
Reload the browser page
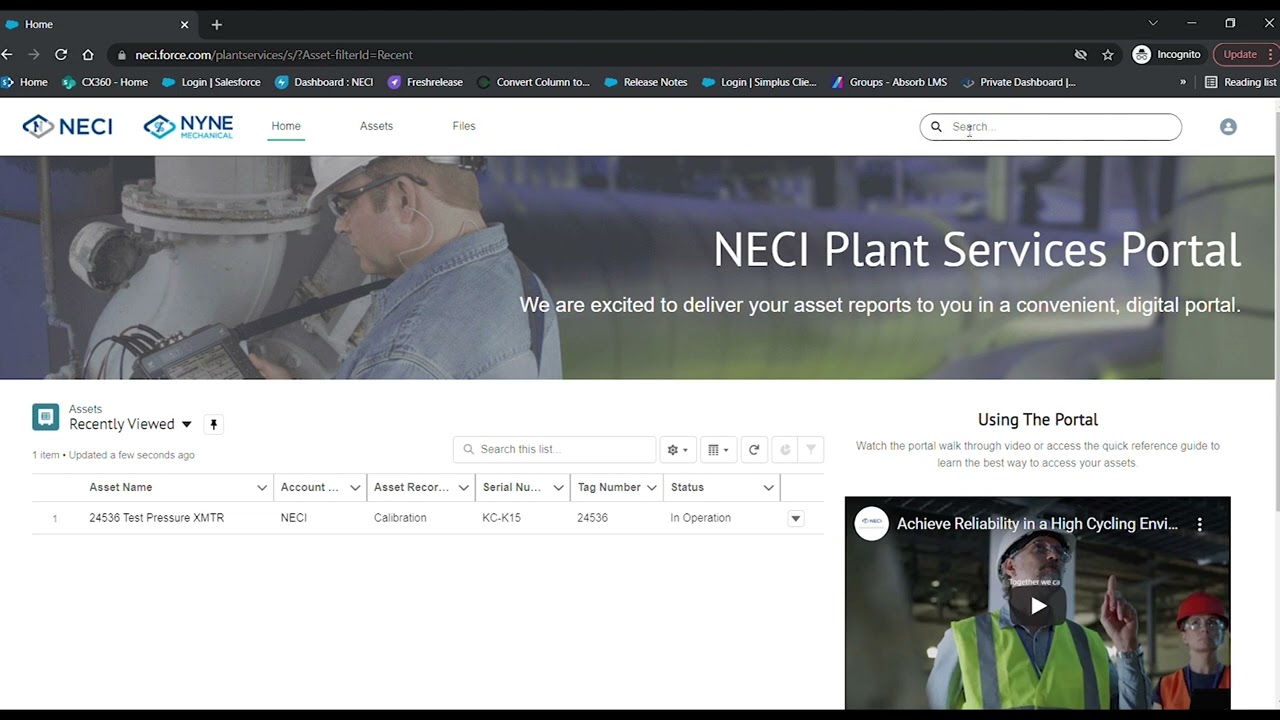coord(61,55)
